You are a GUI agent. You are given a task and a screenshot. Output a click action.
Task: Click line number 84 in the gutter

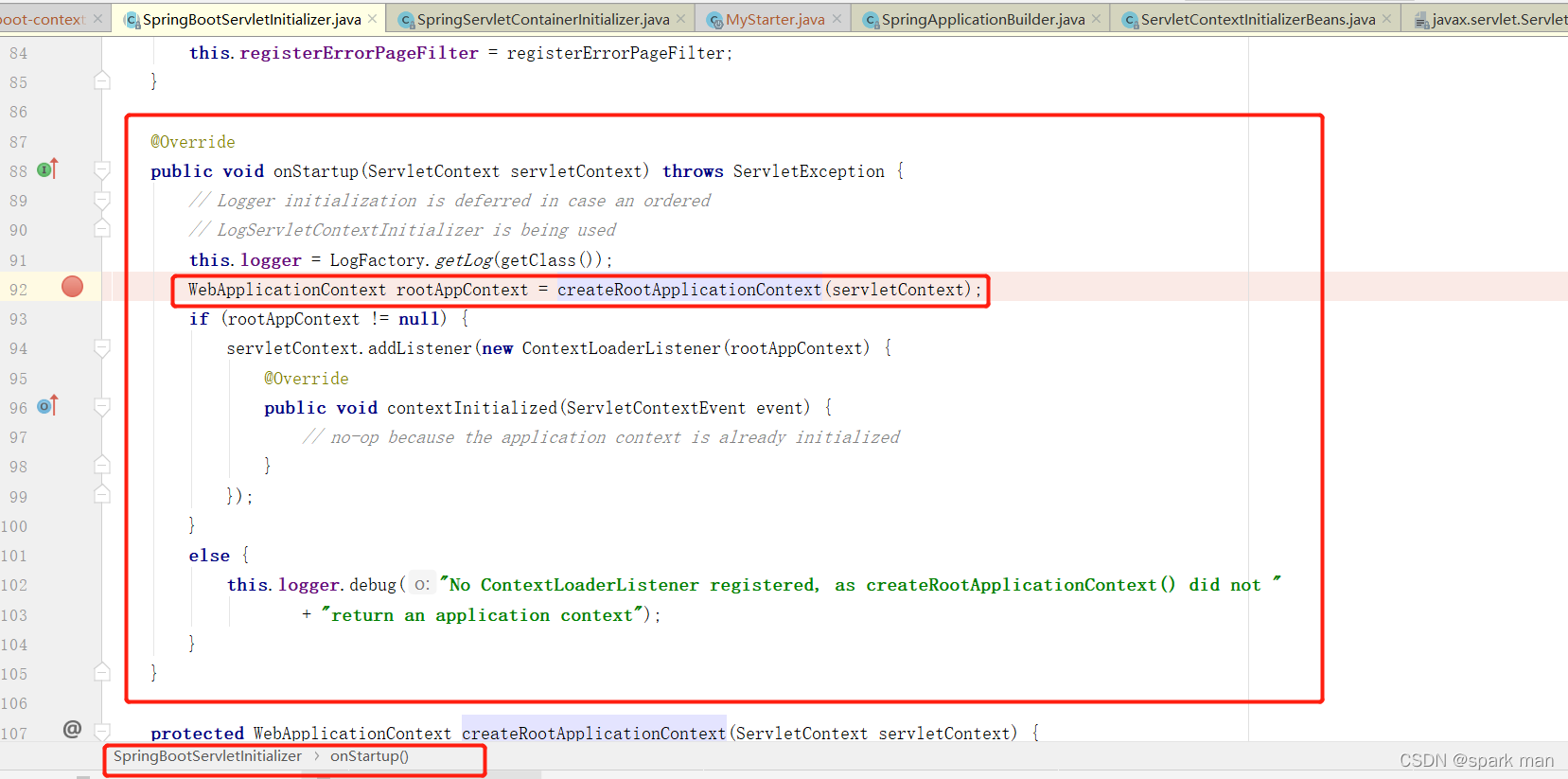[x=18, y=53]
